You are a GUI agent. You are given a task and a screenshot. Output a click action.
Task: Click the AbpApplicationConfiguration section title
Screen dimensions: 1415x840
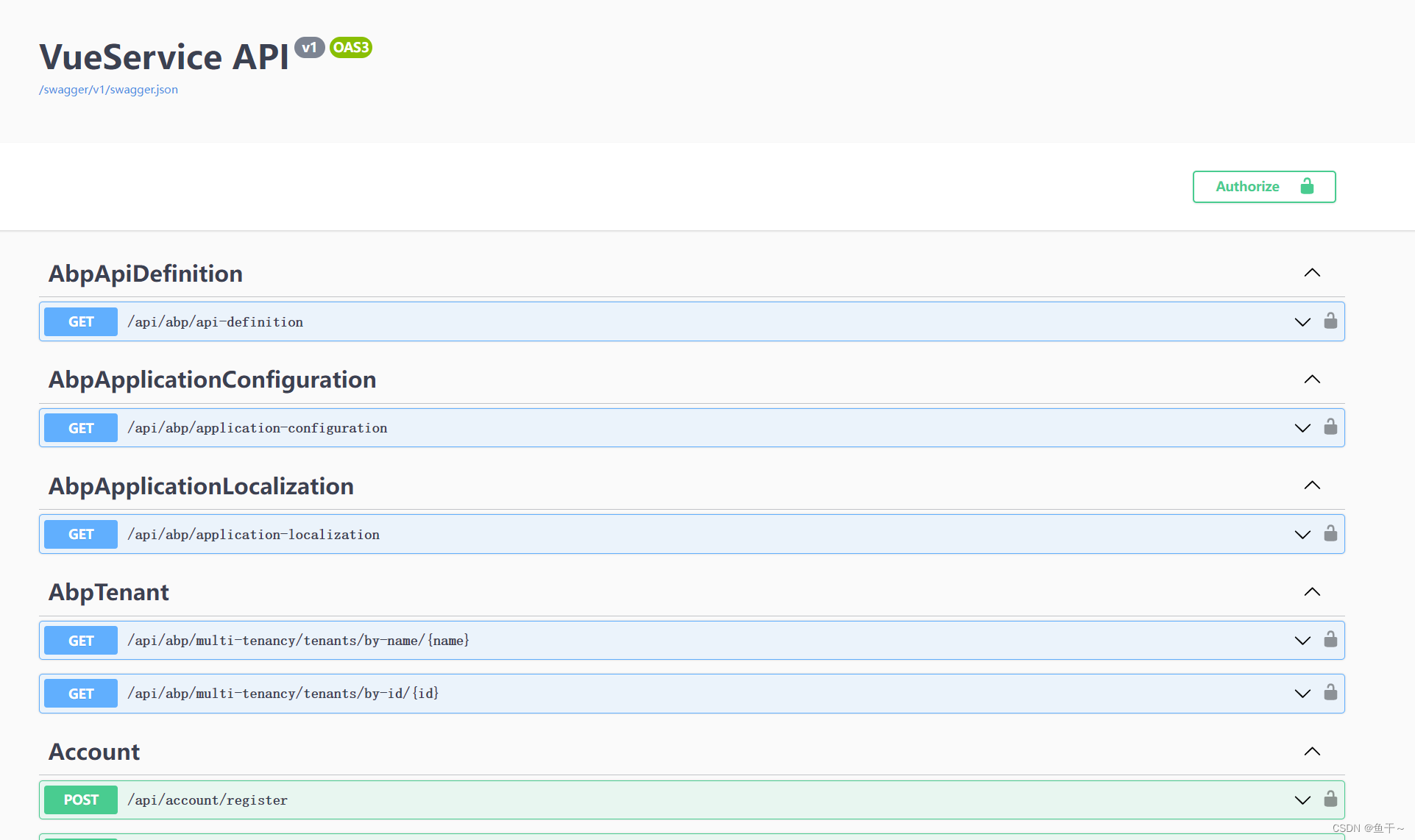pos(213,380)
